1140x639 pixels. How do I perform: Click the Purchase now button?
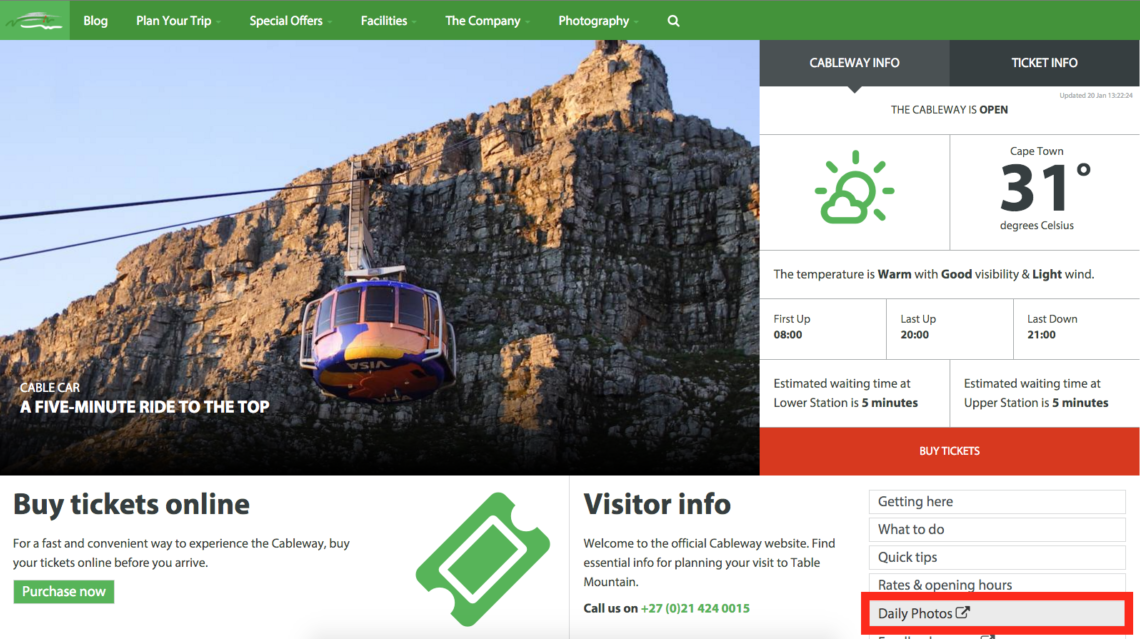click(x=64, y=592)
